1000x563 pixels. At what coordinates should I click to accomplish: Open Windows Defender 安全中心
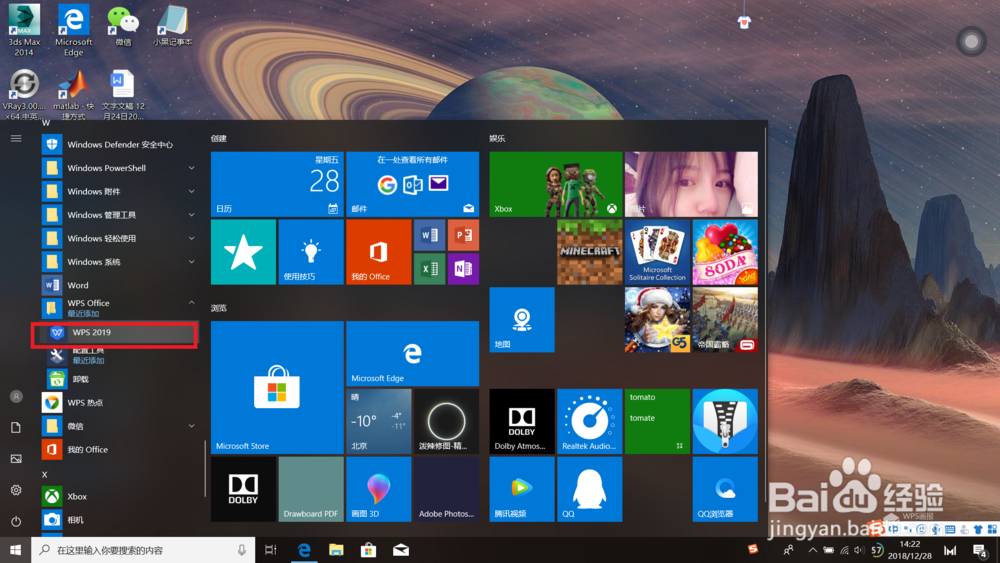[x=120, y=145]
